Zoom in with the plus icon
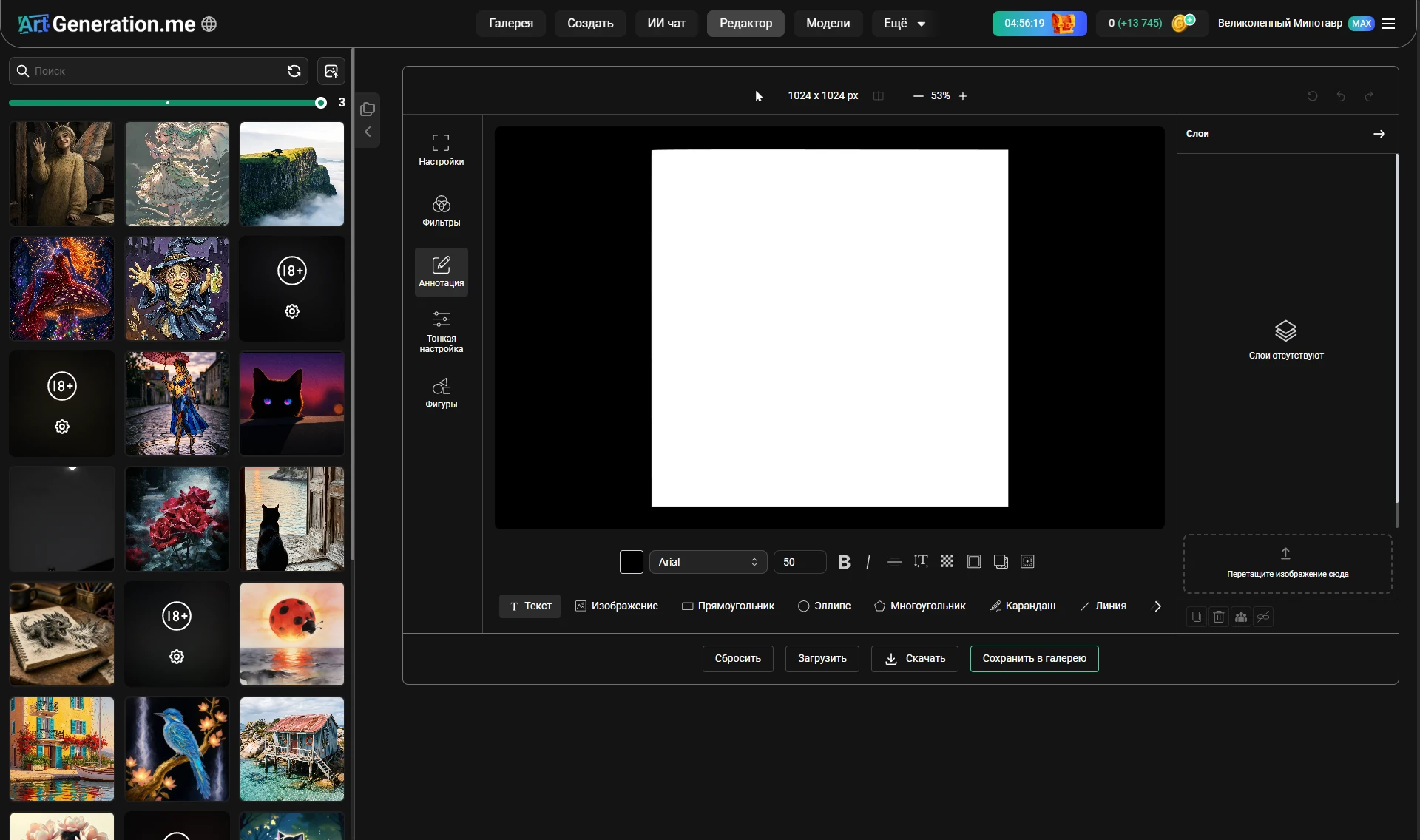 (963, 96)
